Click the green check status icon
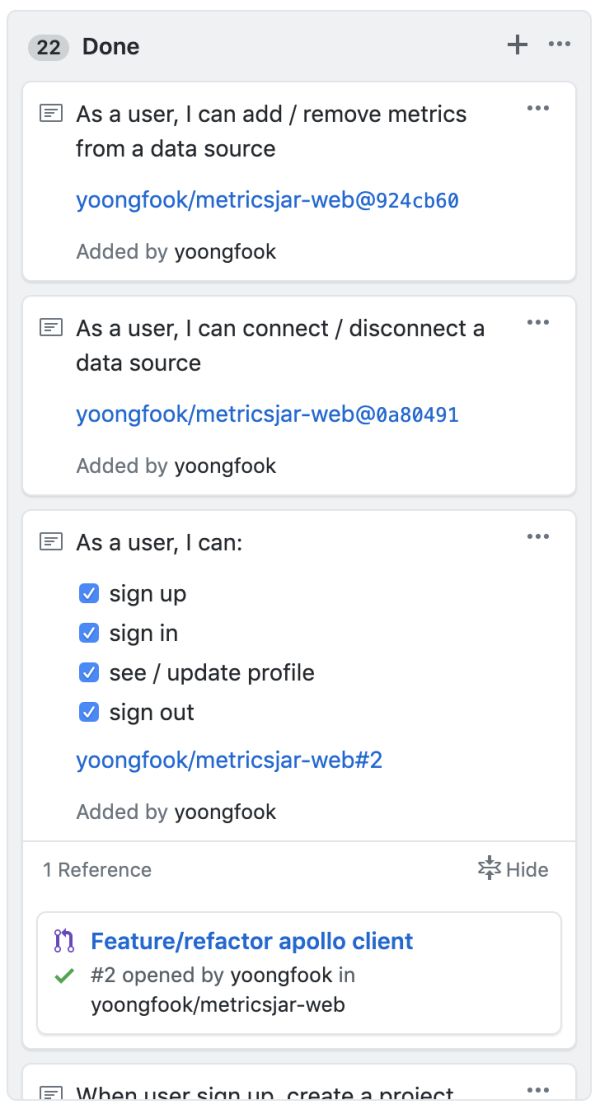The width and height of the screenshot is (600, 1109). 64,976
